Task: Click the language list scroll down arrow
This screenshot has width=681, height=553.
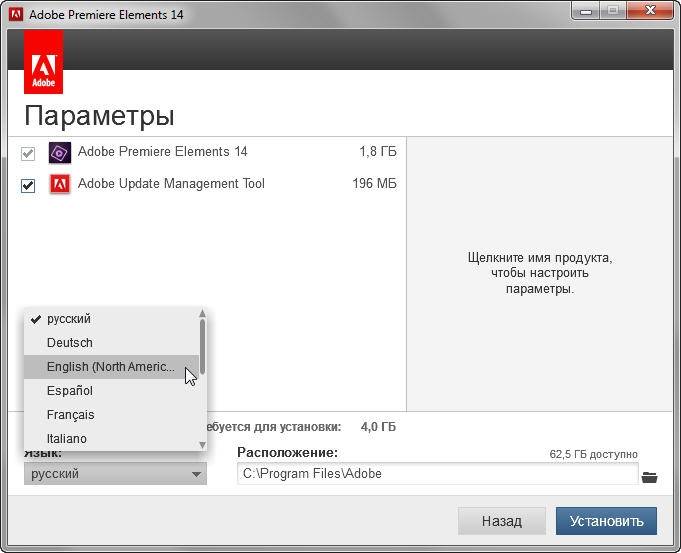Action: (x=202, y=445)
